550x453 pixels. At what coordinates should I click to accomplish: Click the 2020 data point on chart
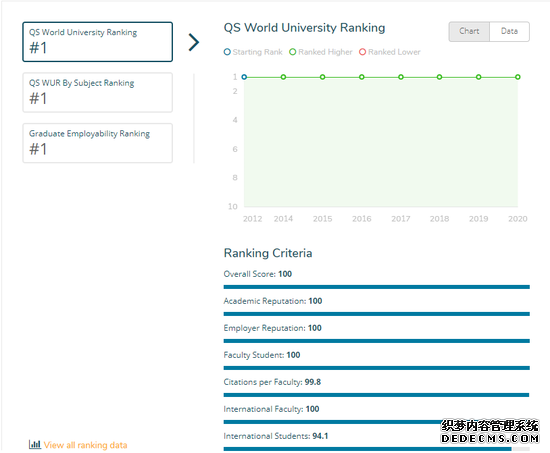coord(518,77)
